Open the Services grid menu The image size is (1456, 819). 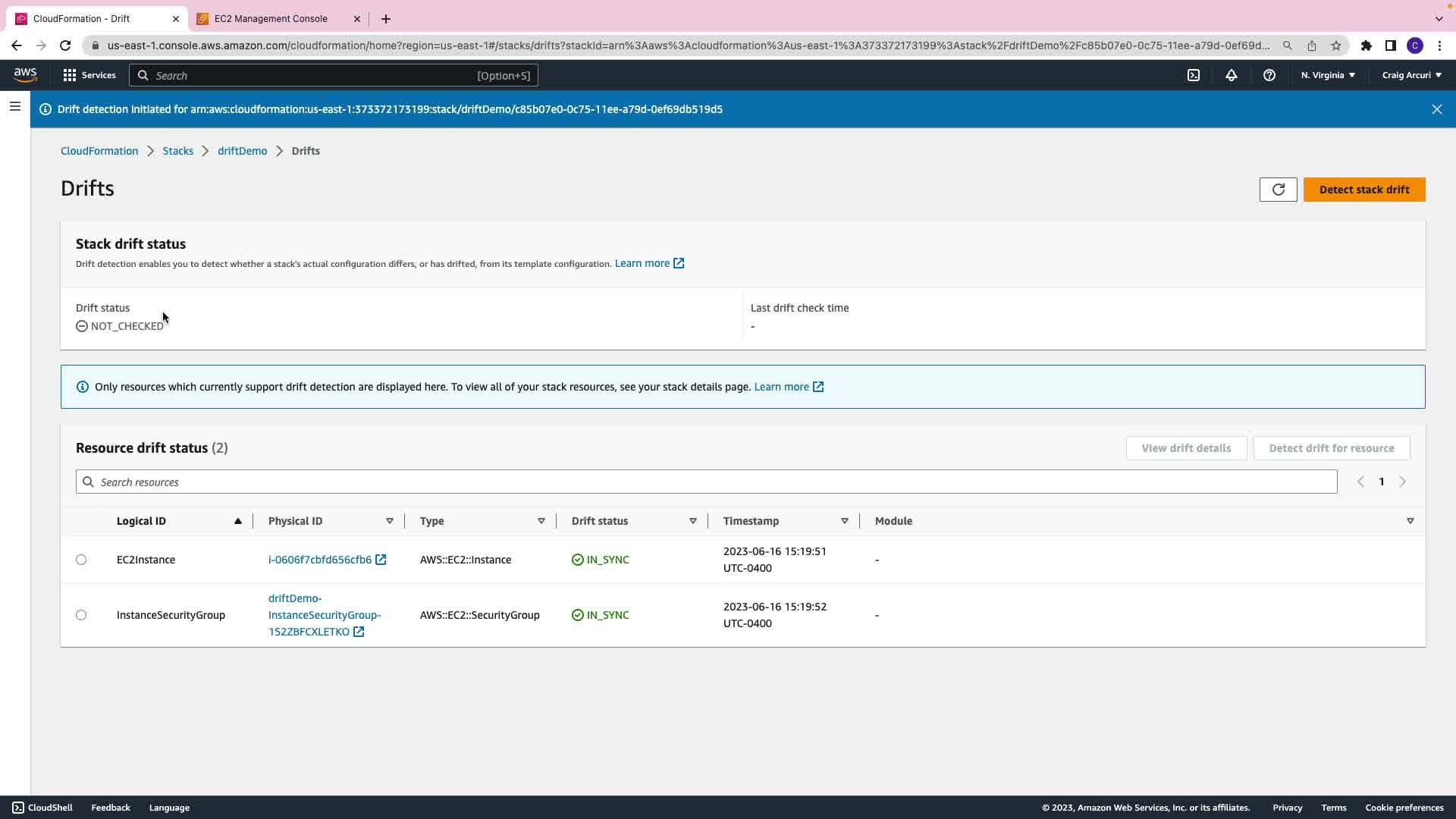pyautogui.click(x=89, y=75)
